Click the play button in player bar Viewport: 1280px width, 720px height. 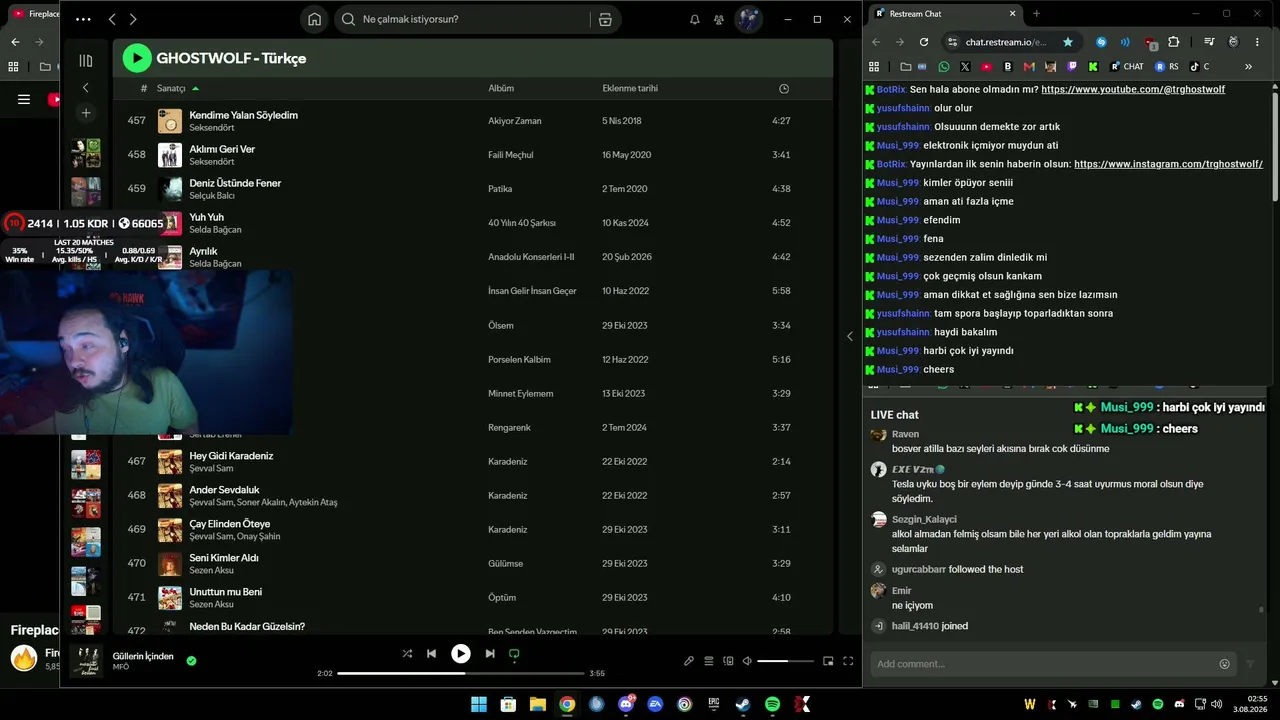461,653
